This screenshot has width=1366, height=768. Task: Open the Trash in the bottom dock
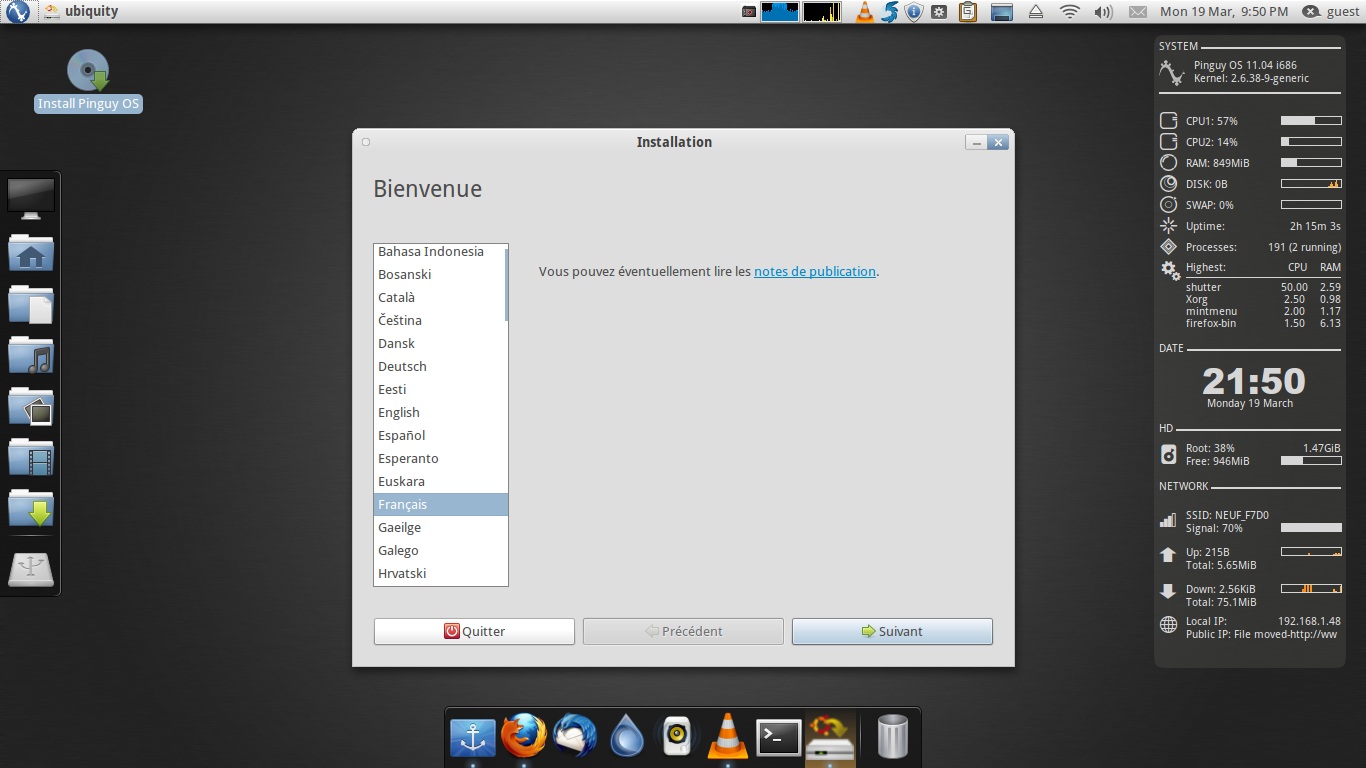(893, 737)
